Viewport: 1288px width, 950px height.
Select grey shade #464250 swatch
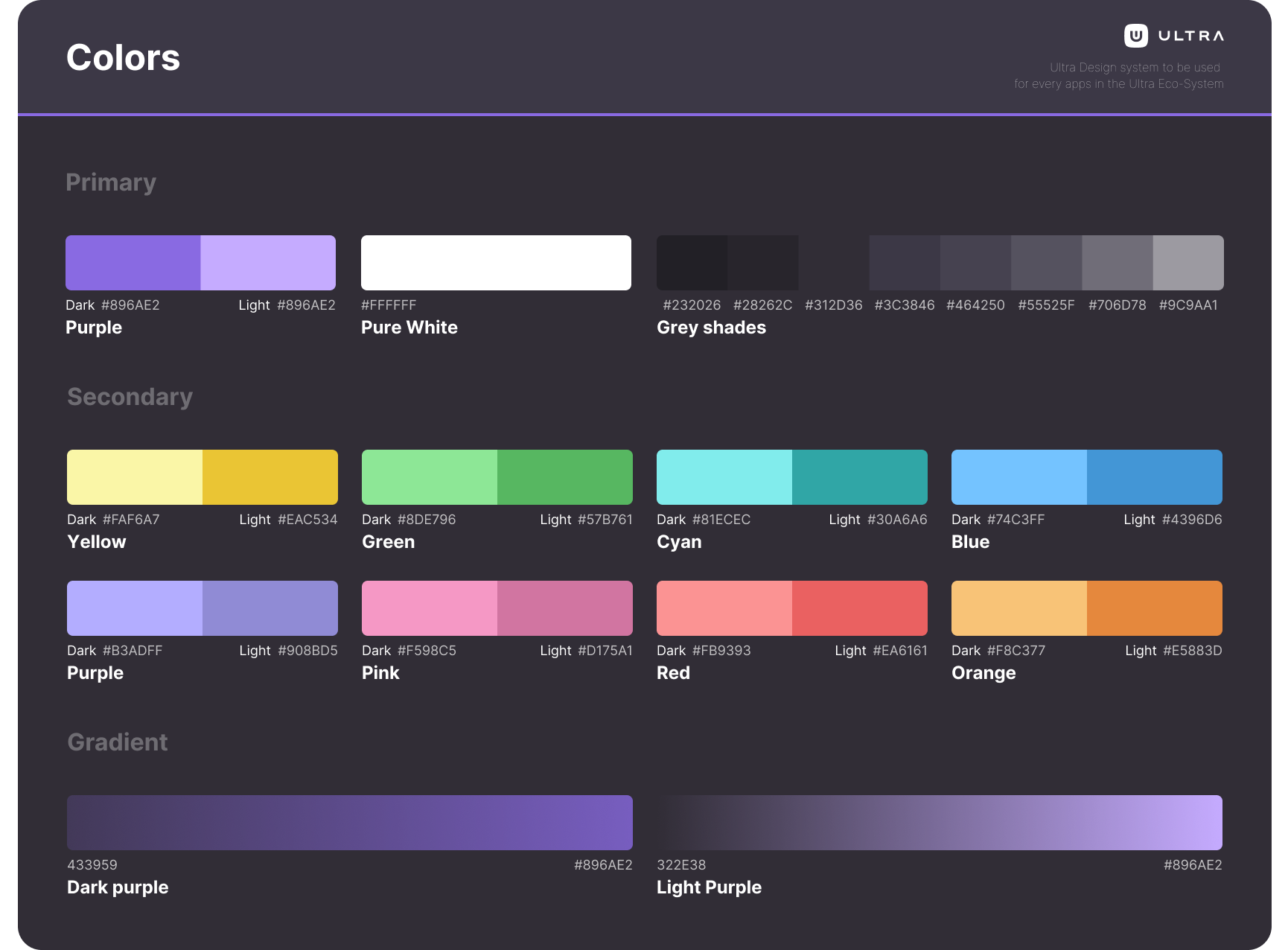coord(975,263)
